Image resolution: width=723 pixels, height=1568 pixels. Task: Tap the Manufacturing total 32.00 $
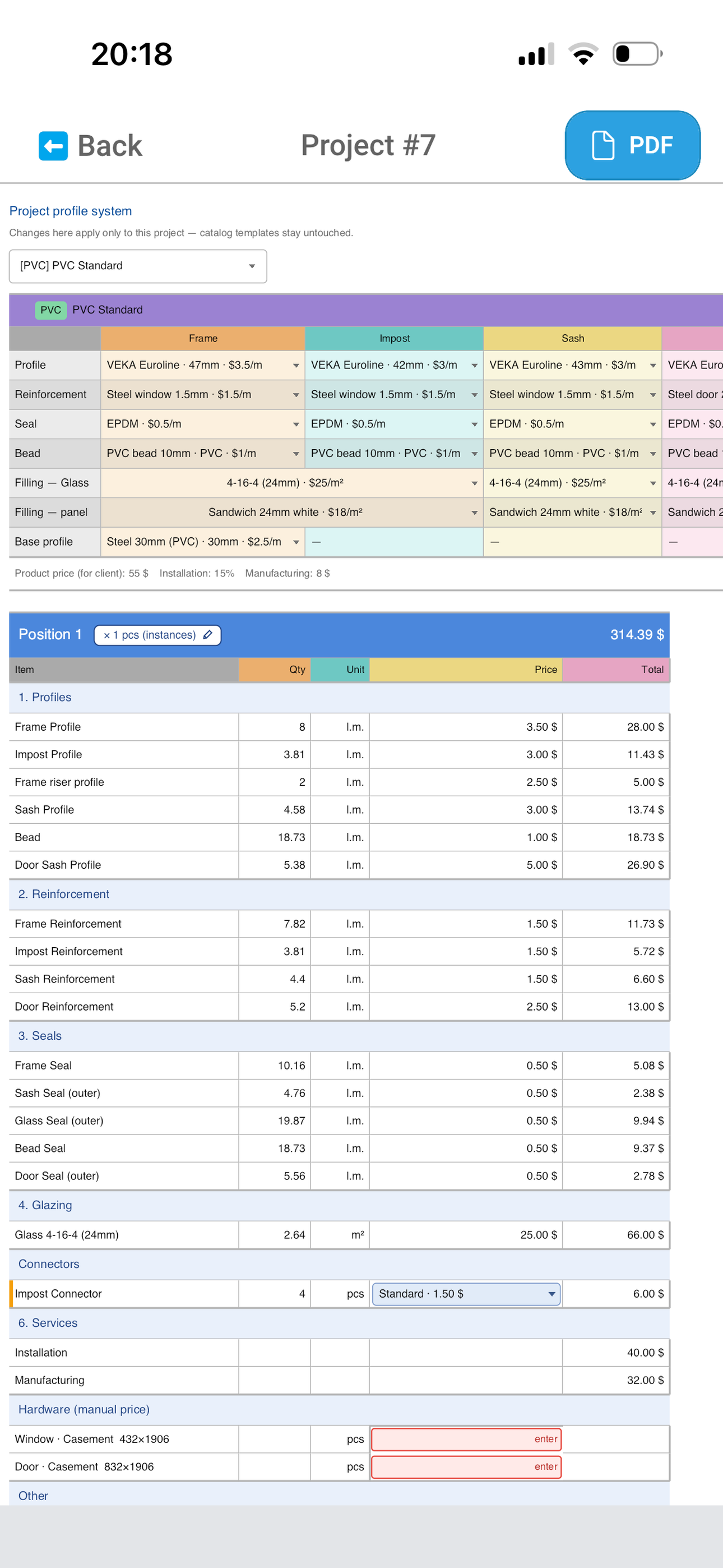pyautogui.click(x=645, y=1381)
